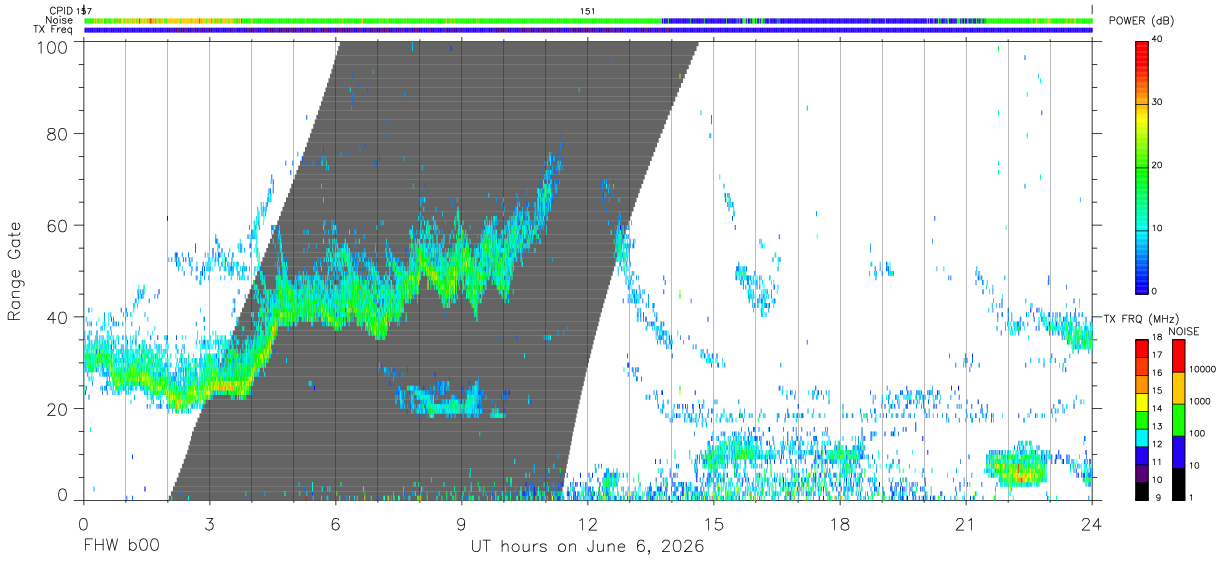Click the 60 tick on Range Gate axis

58,225
